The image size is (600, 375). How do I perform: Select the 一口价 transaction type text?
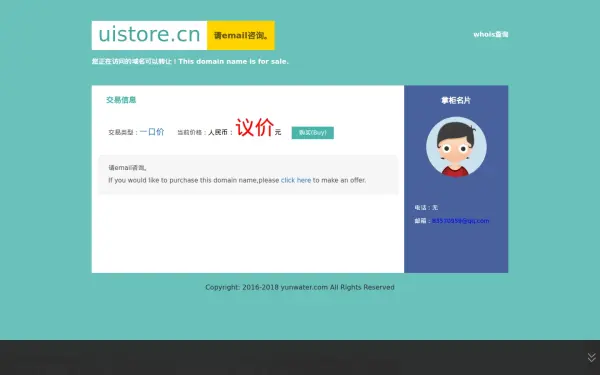click(x=152, y=132)
